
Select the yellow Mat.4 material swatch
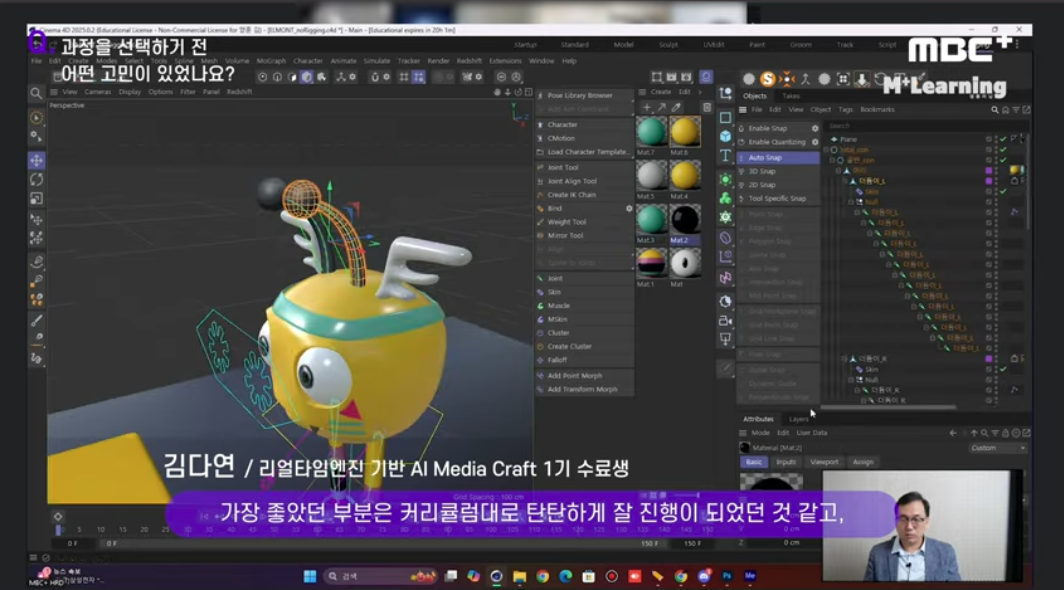684,177
